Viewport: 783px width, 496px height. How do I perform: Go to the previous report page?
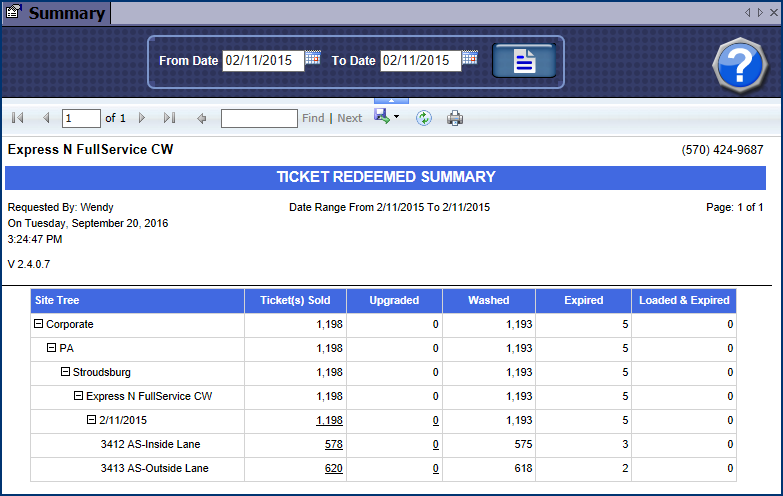pos(45,118)
